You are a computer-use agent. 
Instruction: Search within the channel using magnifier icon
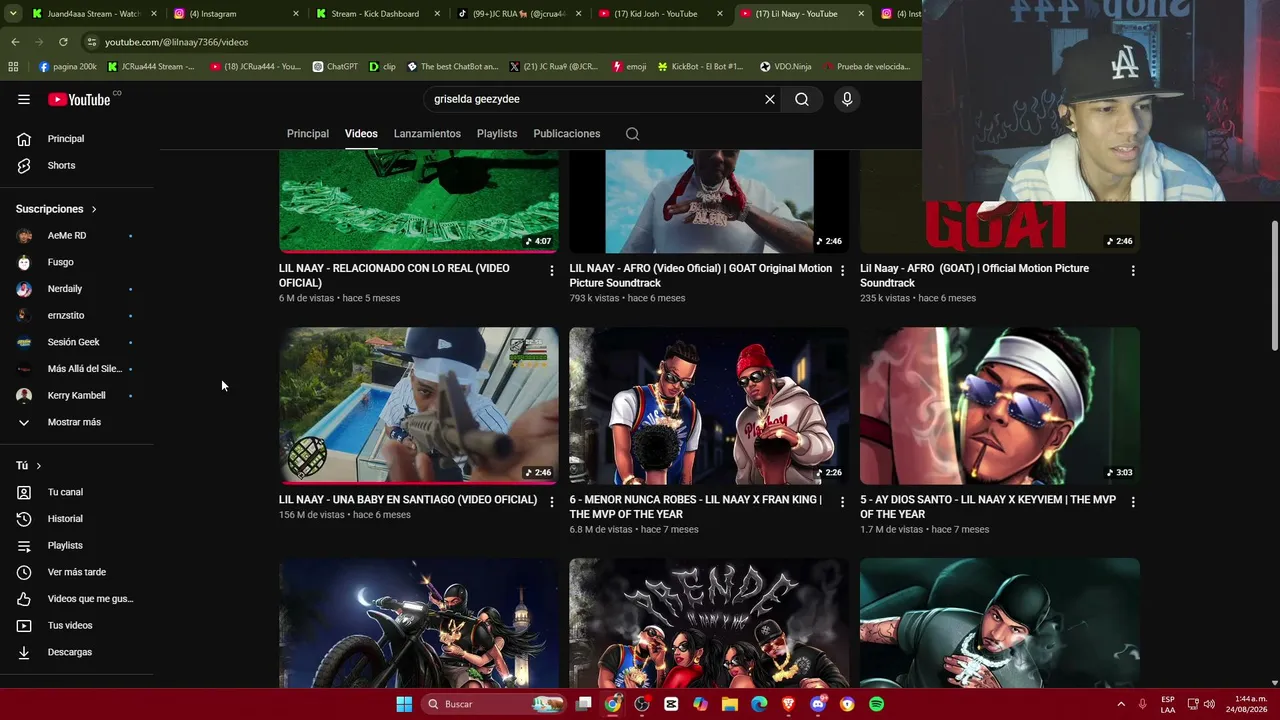tap(632, 134)
